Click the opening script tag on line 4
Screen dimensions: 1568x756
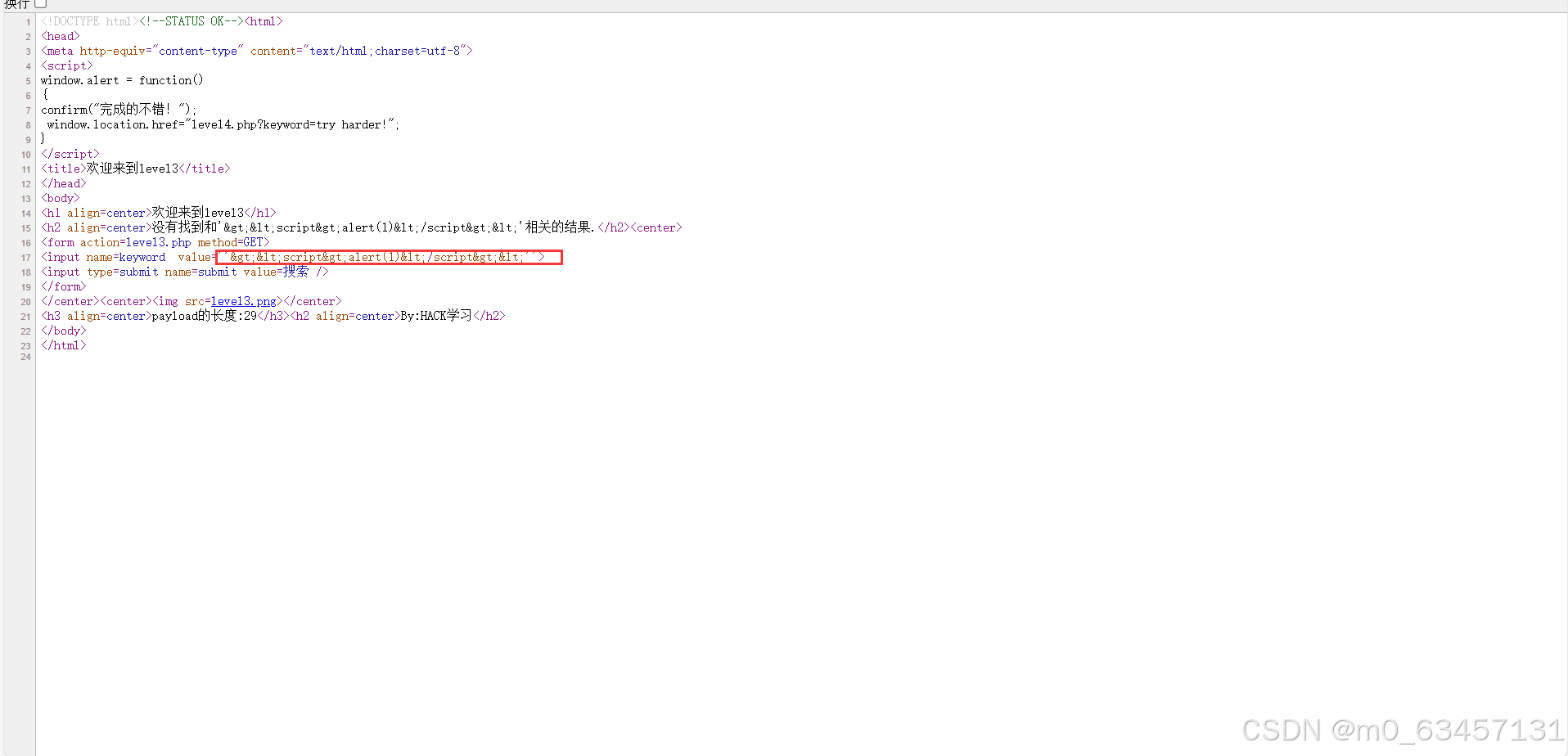tap(67, 65)
